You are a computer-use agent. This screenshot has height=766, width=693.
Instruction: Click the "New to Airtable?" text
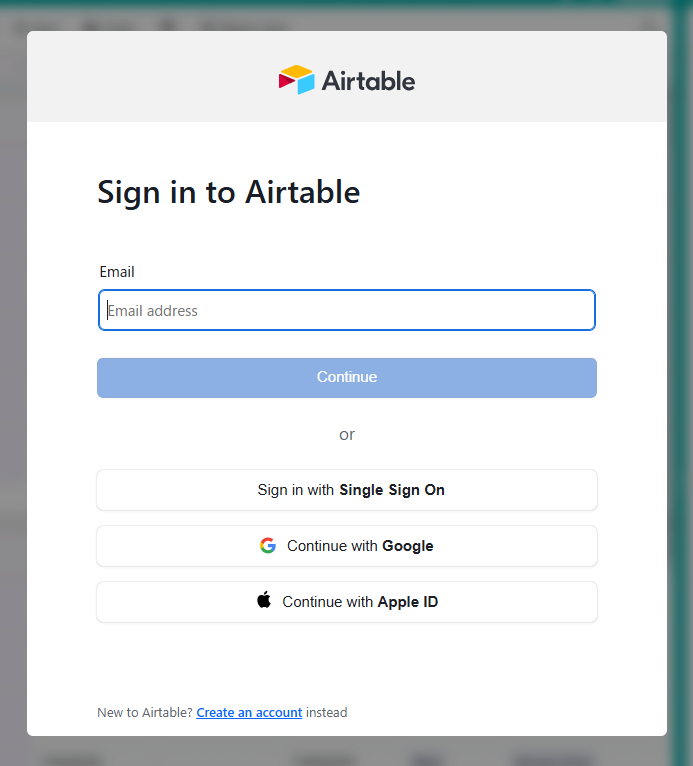click(x=144, y=713)
